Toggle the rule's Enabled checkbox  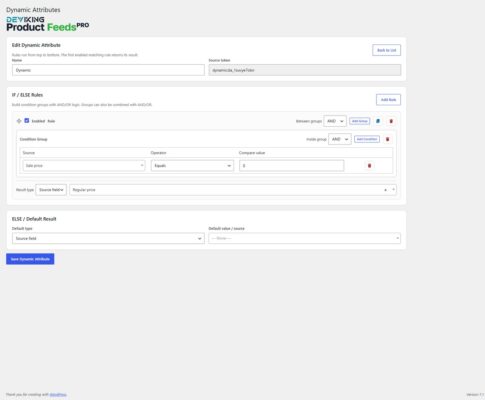click(27, 121)
